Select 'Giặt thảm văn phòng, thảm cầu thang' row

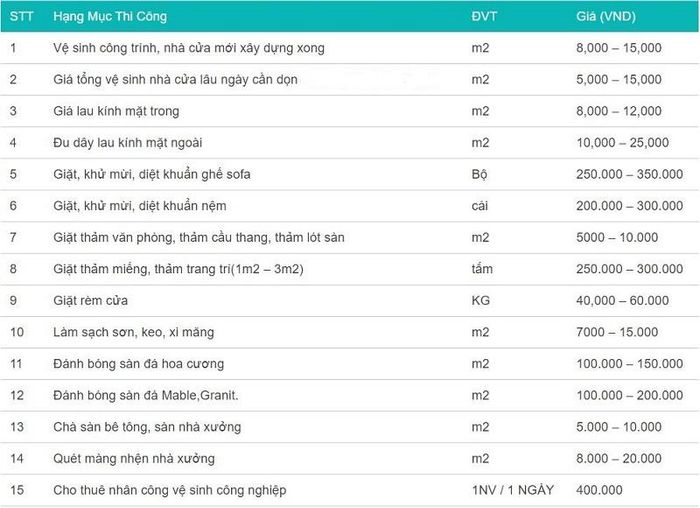click(x=350, y=237)
